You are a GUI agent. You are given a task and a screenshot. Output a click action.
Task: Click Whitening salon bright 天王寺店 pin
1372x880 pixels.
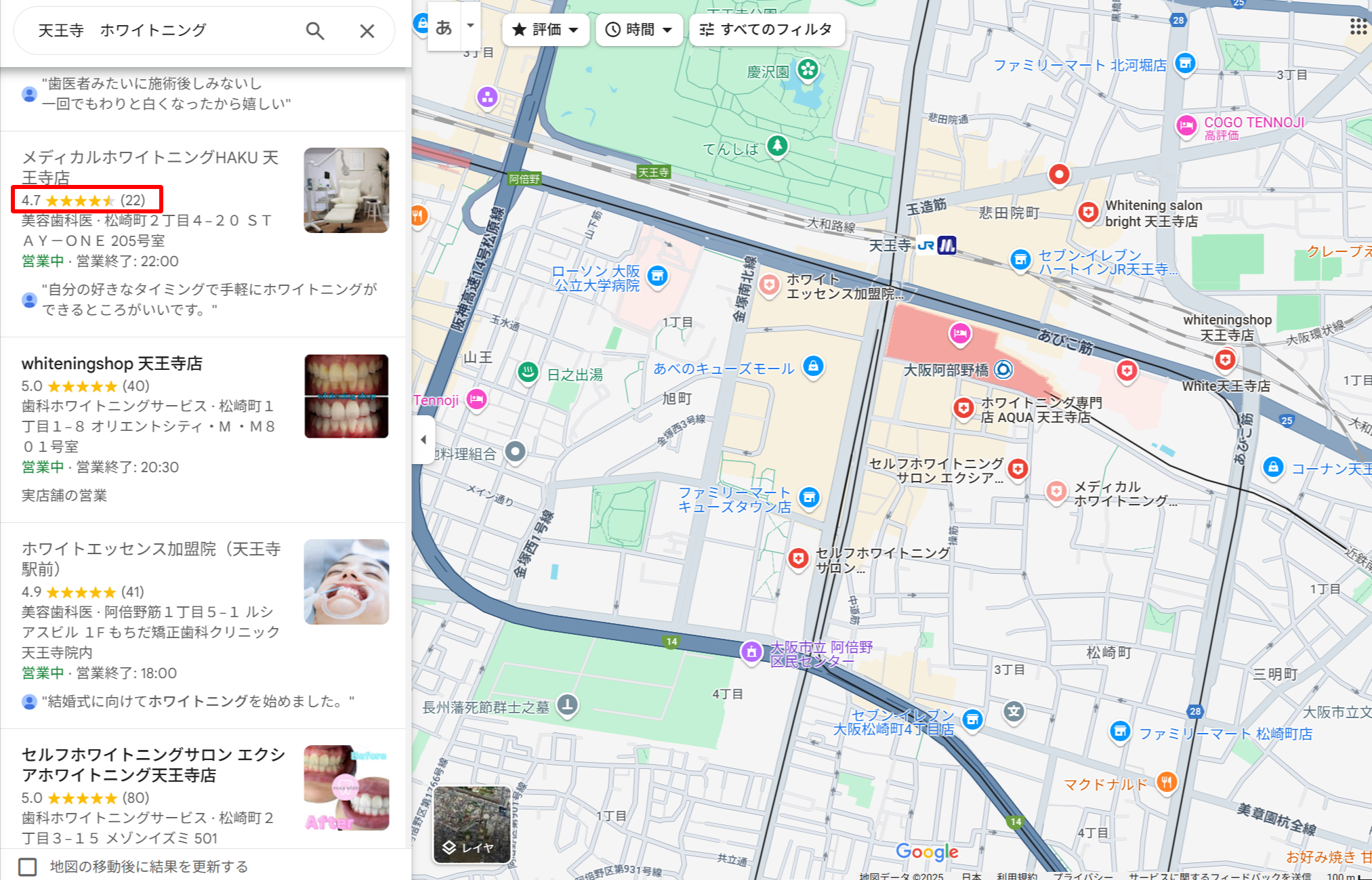click(x=1088, y=213)
